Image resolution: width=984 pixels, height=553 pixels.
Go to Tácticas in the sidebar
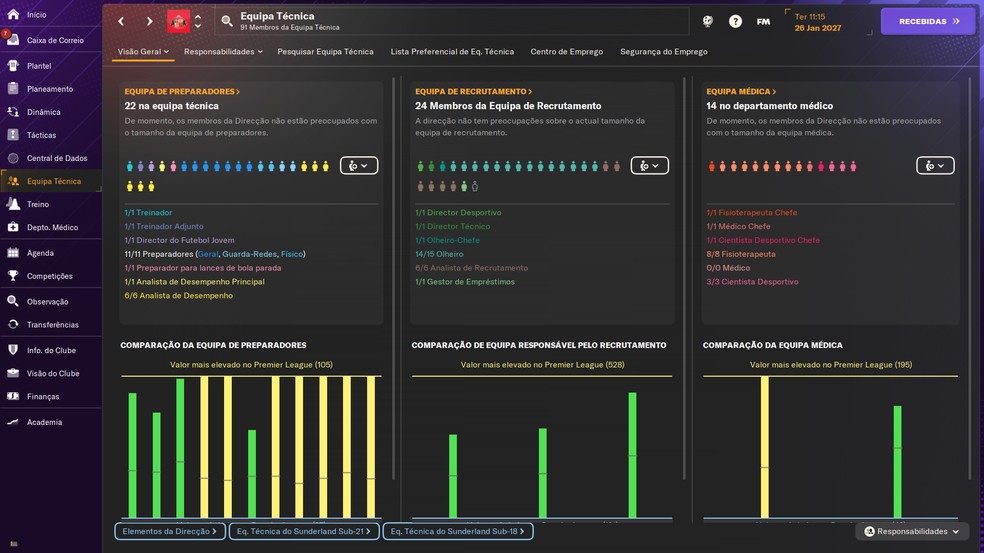click(x=41, y=135)
